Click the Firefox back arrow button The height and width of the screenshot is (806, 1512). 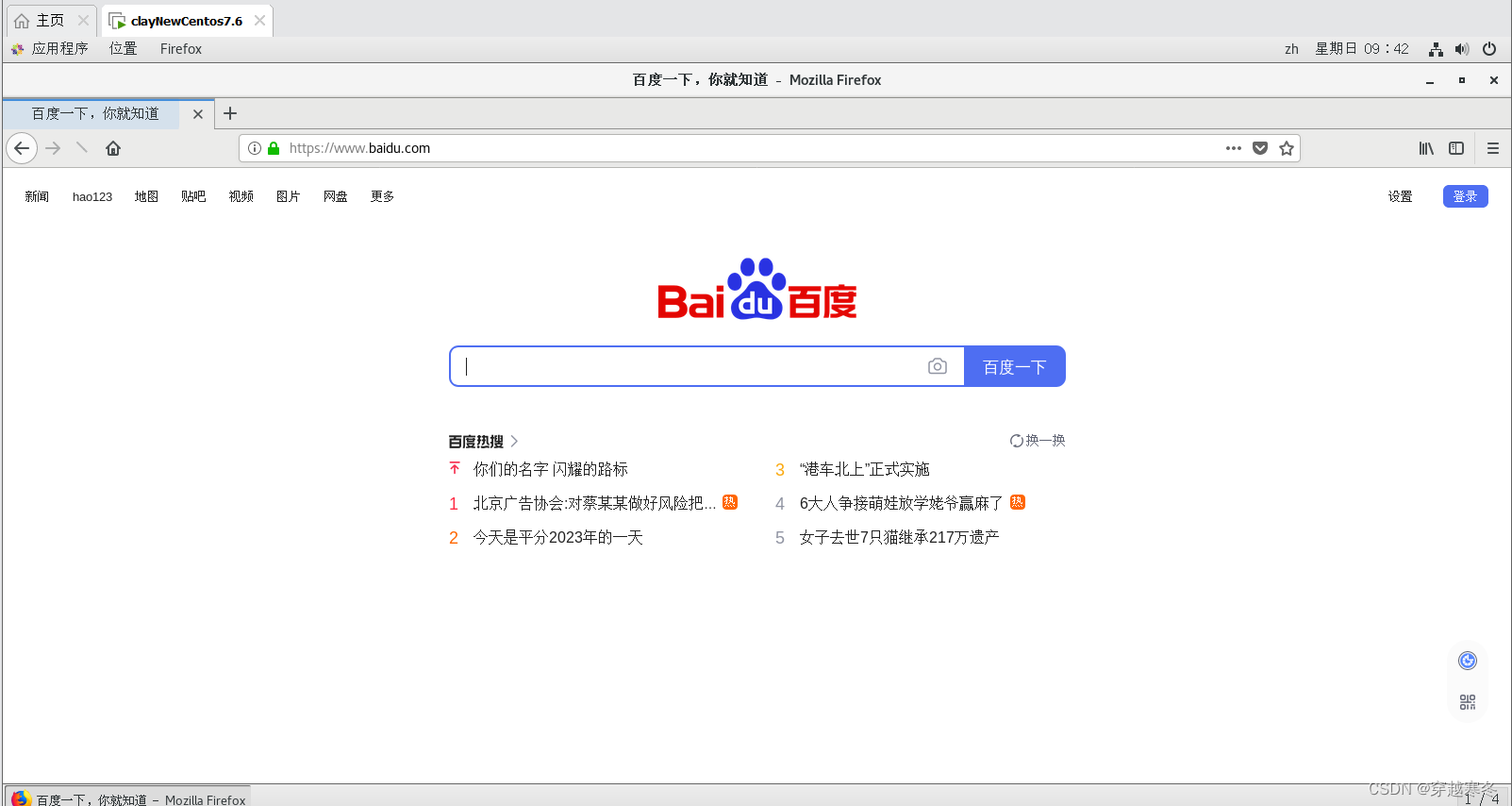pos(22,148)
